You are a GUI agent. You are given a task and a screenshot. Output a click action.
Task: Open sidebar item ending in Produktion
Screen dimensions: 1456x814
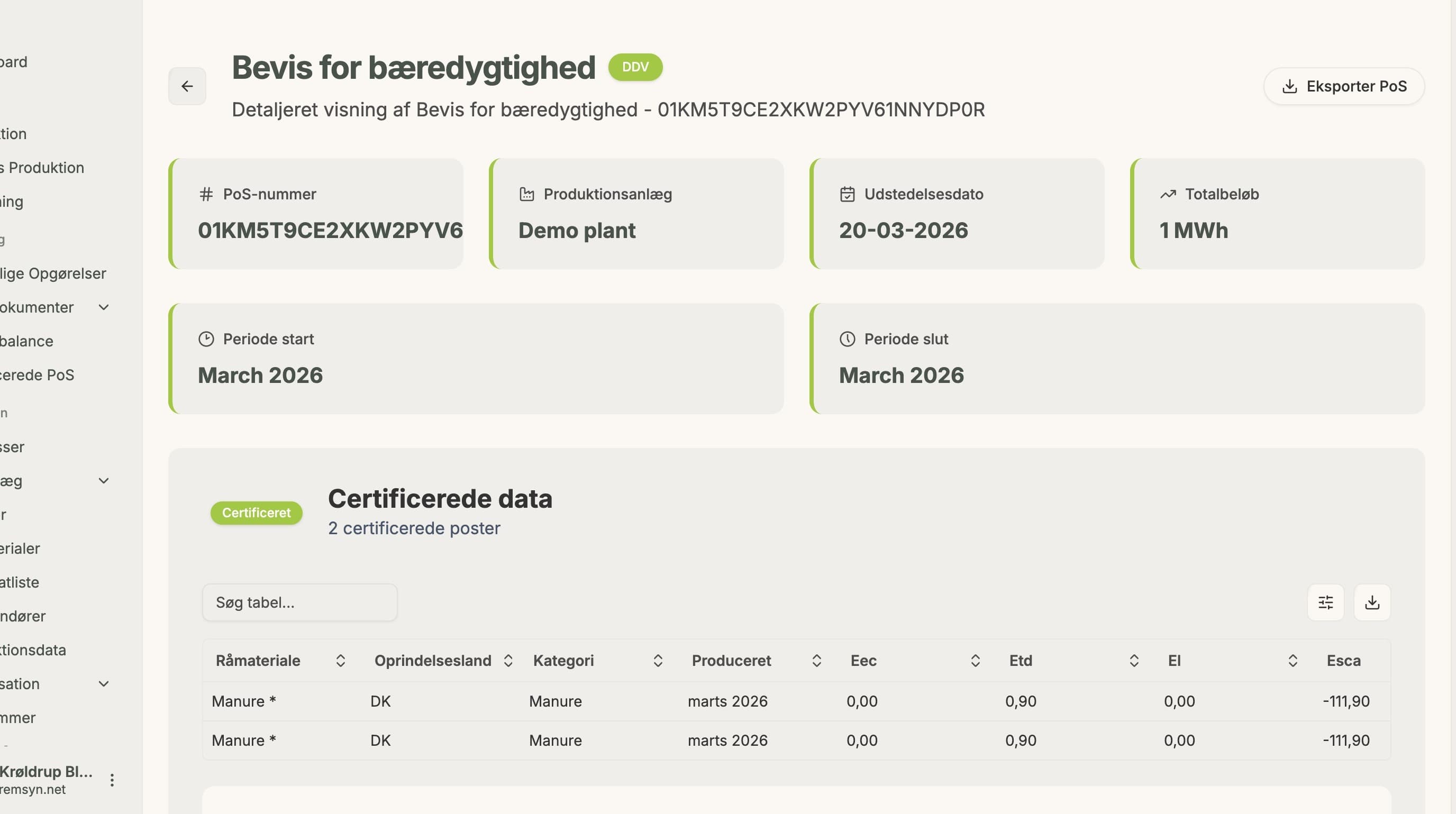42,168
